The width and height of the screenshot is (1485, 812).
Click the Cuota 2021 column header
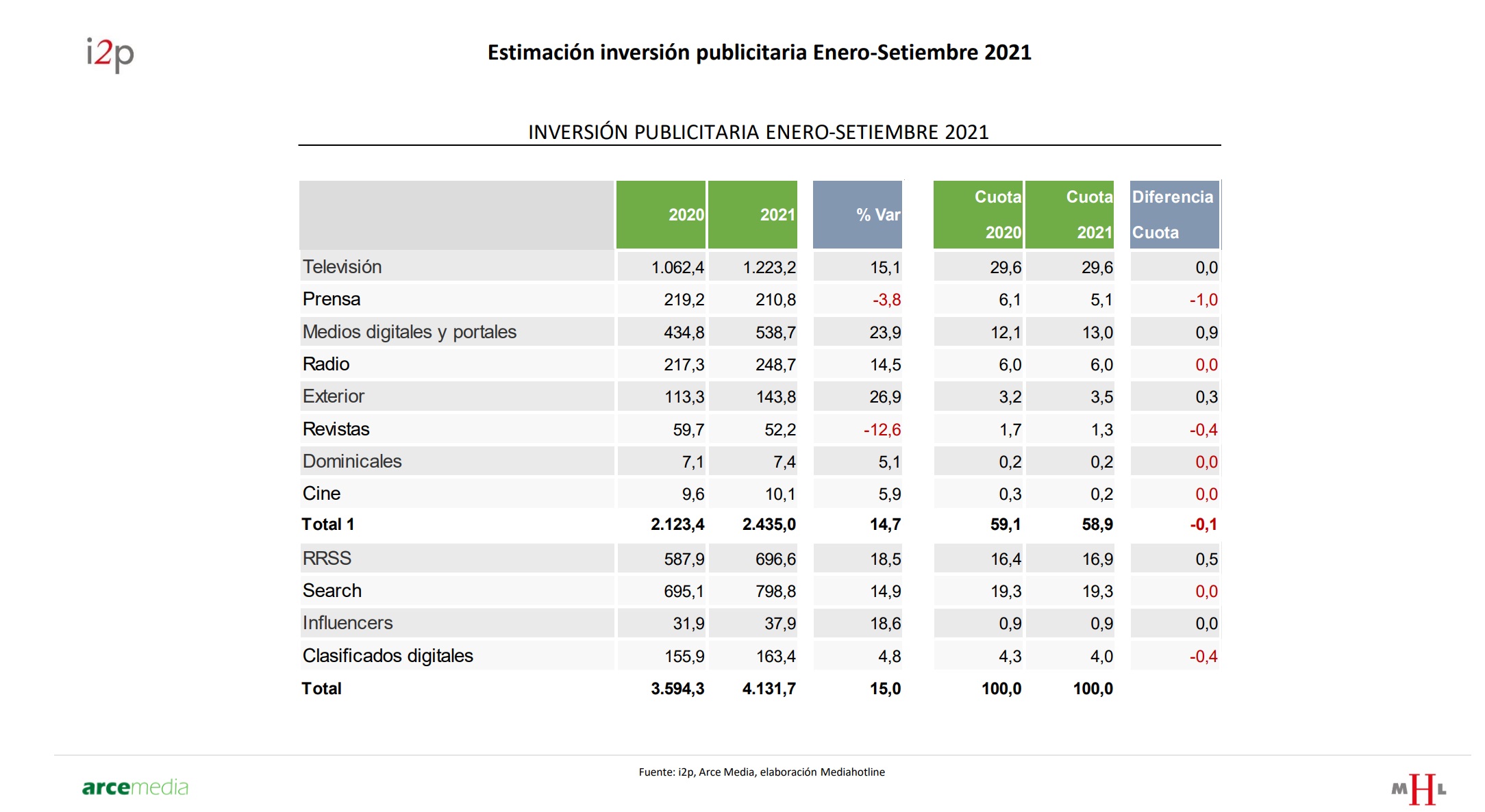(1070, 214)
